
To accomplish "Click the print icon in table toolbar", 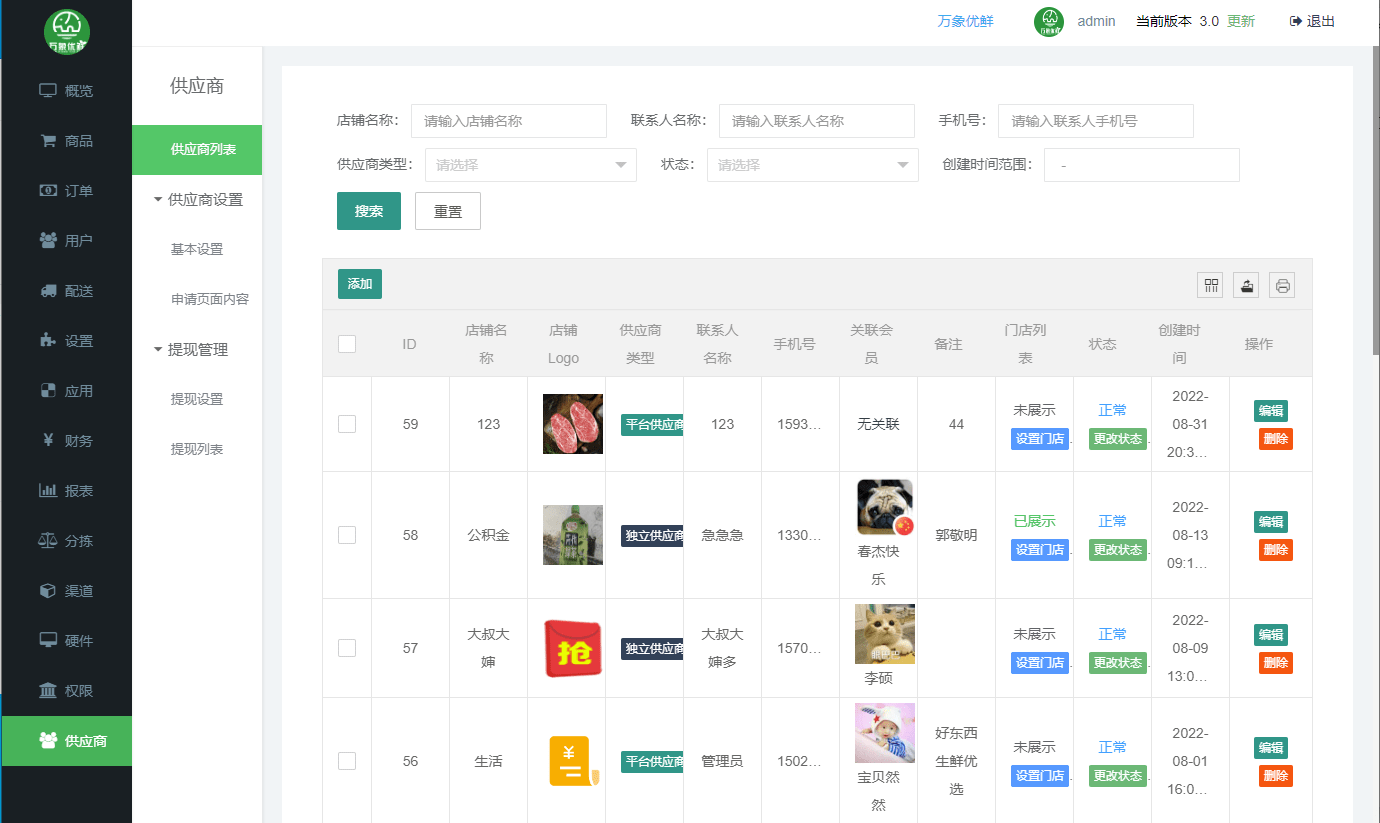I will click(x=1282, y=285).
